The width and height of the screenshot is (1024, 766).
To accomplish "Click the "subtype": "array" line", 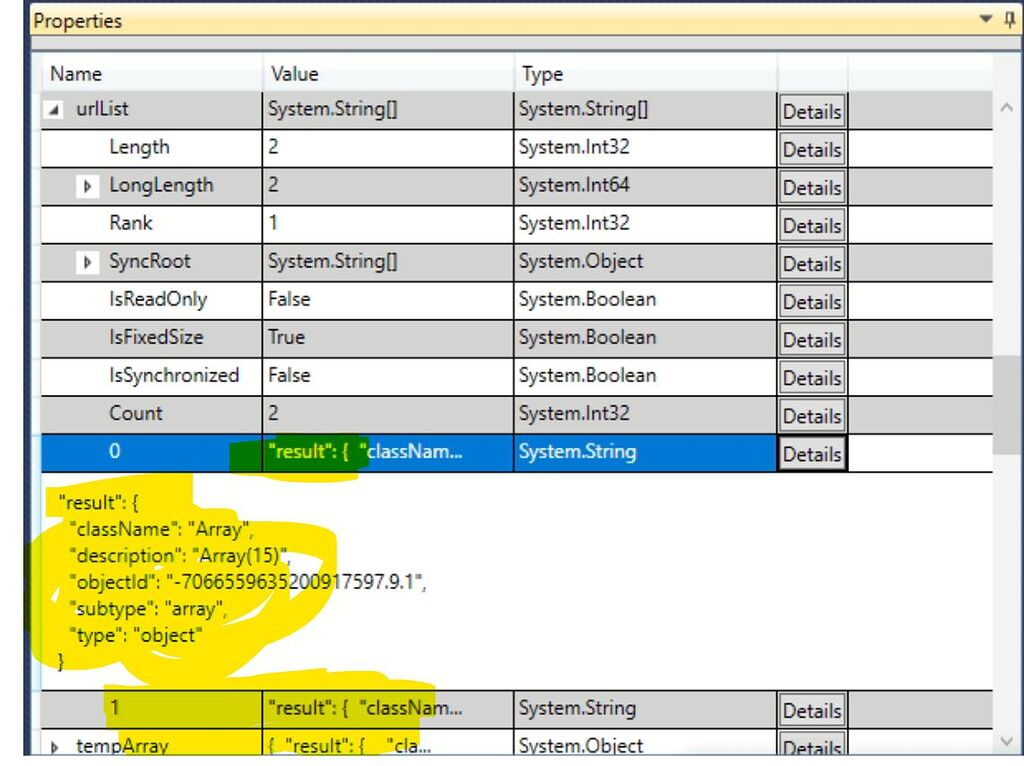I will 148,609.
